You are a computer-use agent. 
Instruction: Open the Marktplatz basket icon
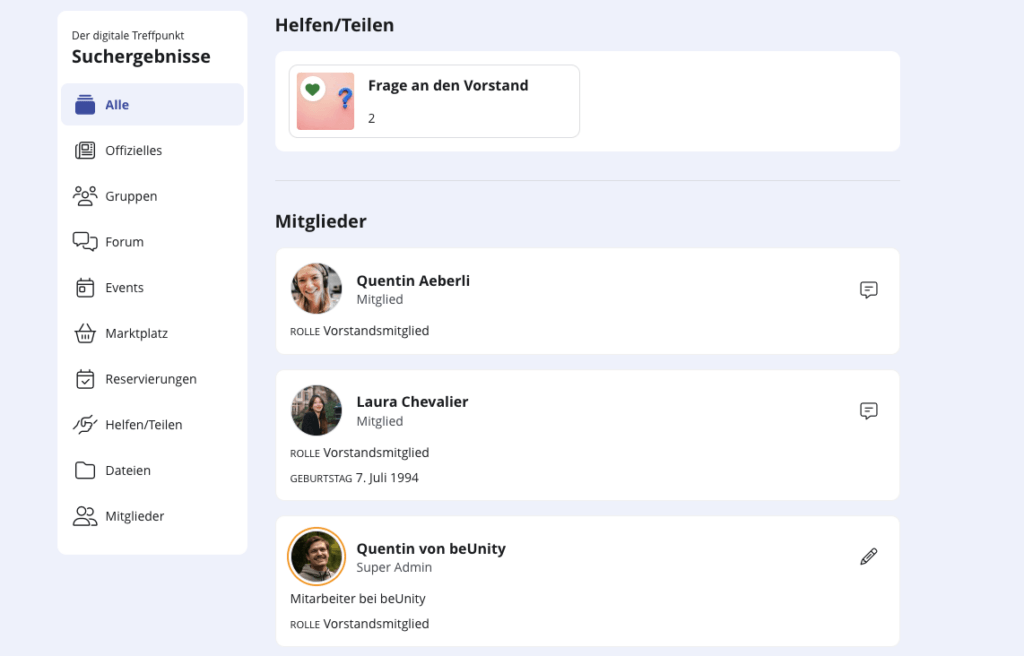(85, 333)
